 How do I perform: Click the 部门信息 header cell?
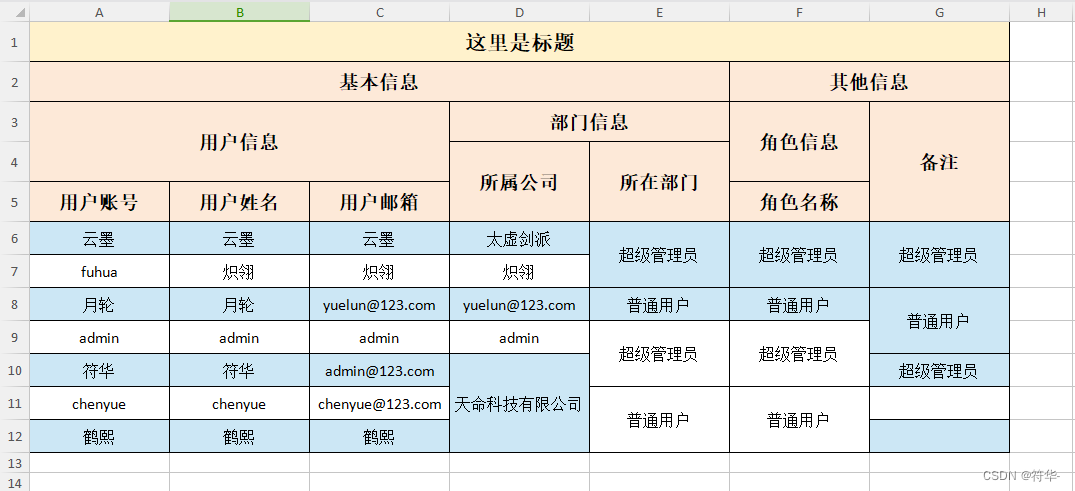click(589, 122)
